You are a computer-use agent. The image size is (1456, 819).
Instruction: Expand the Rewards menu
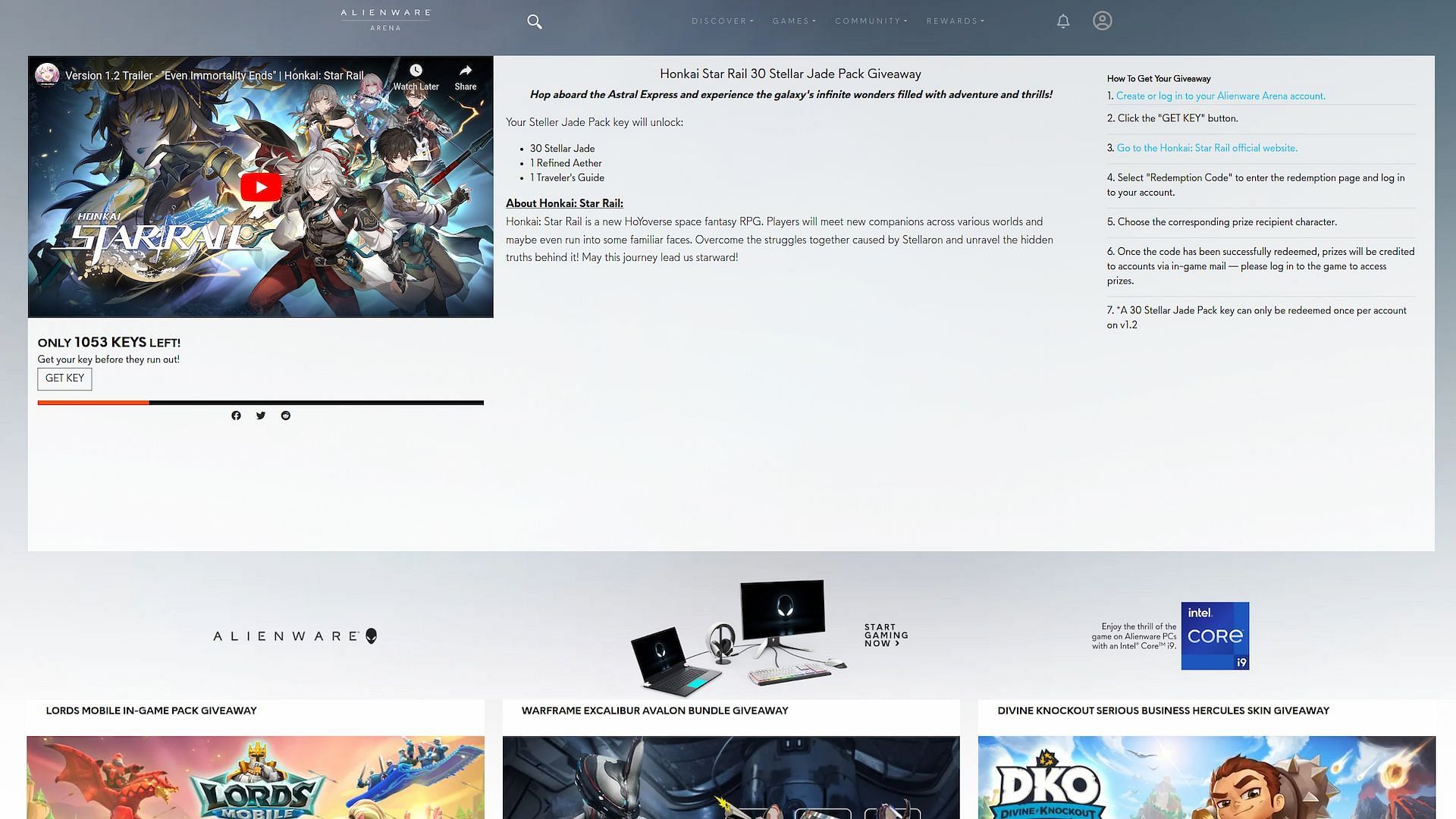coord(955,21)
